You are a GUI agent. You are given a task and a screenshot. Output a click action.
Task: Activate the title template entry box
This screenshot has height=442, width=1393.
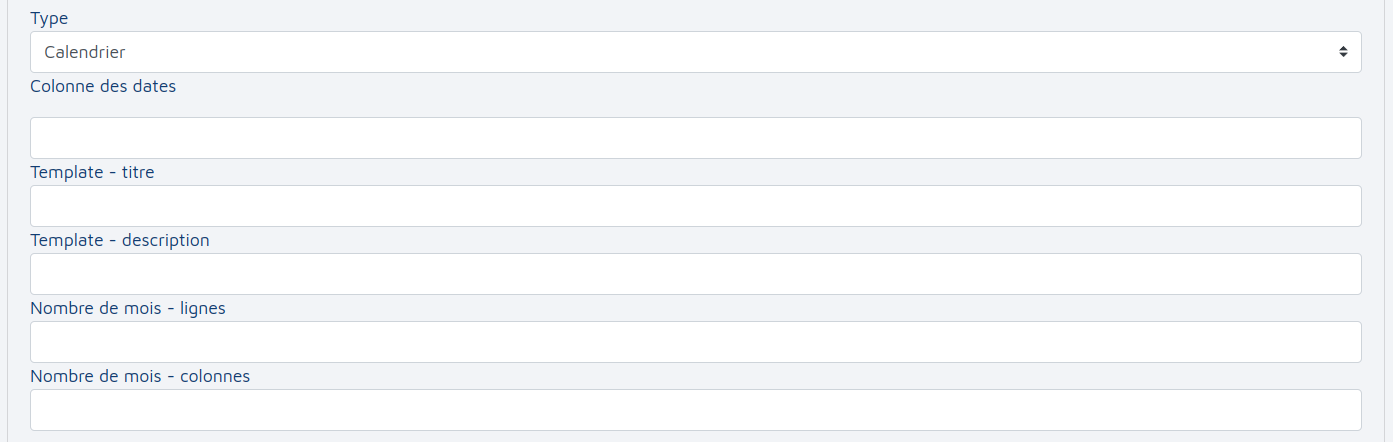pyautogui.click(x=695, y=206)
